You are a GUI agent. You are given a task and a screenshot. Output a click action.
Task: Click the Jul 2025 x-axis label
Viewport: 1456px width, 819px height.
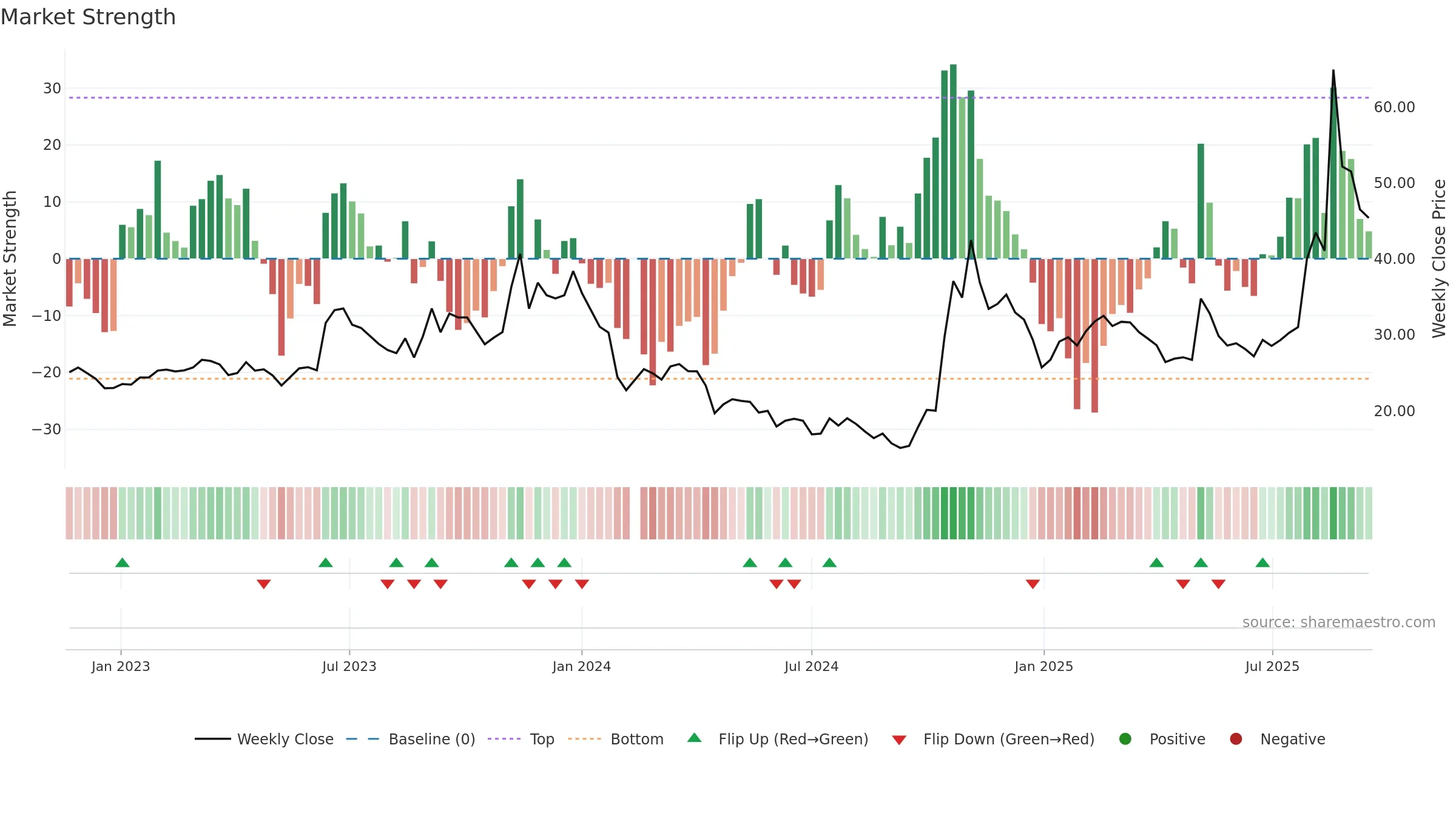(x=1273, y=666)
